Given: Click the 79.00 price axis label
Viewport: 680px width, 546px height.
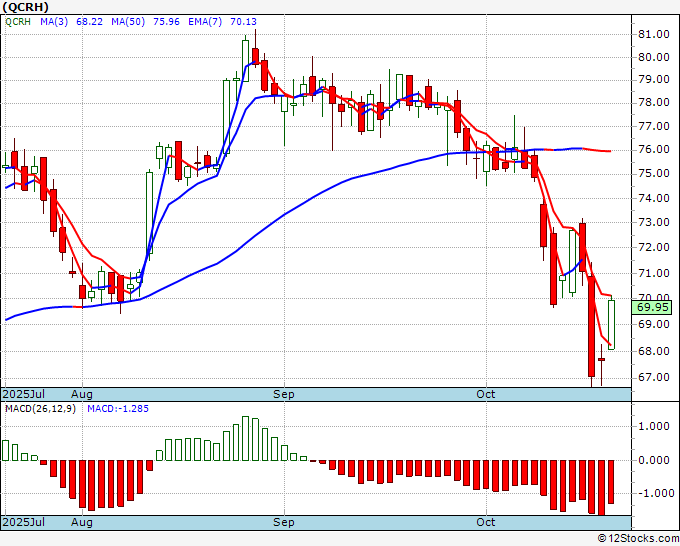Looking at the screenshot, I should [x=654, y=79].
